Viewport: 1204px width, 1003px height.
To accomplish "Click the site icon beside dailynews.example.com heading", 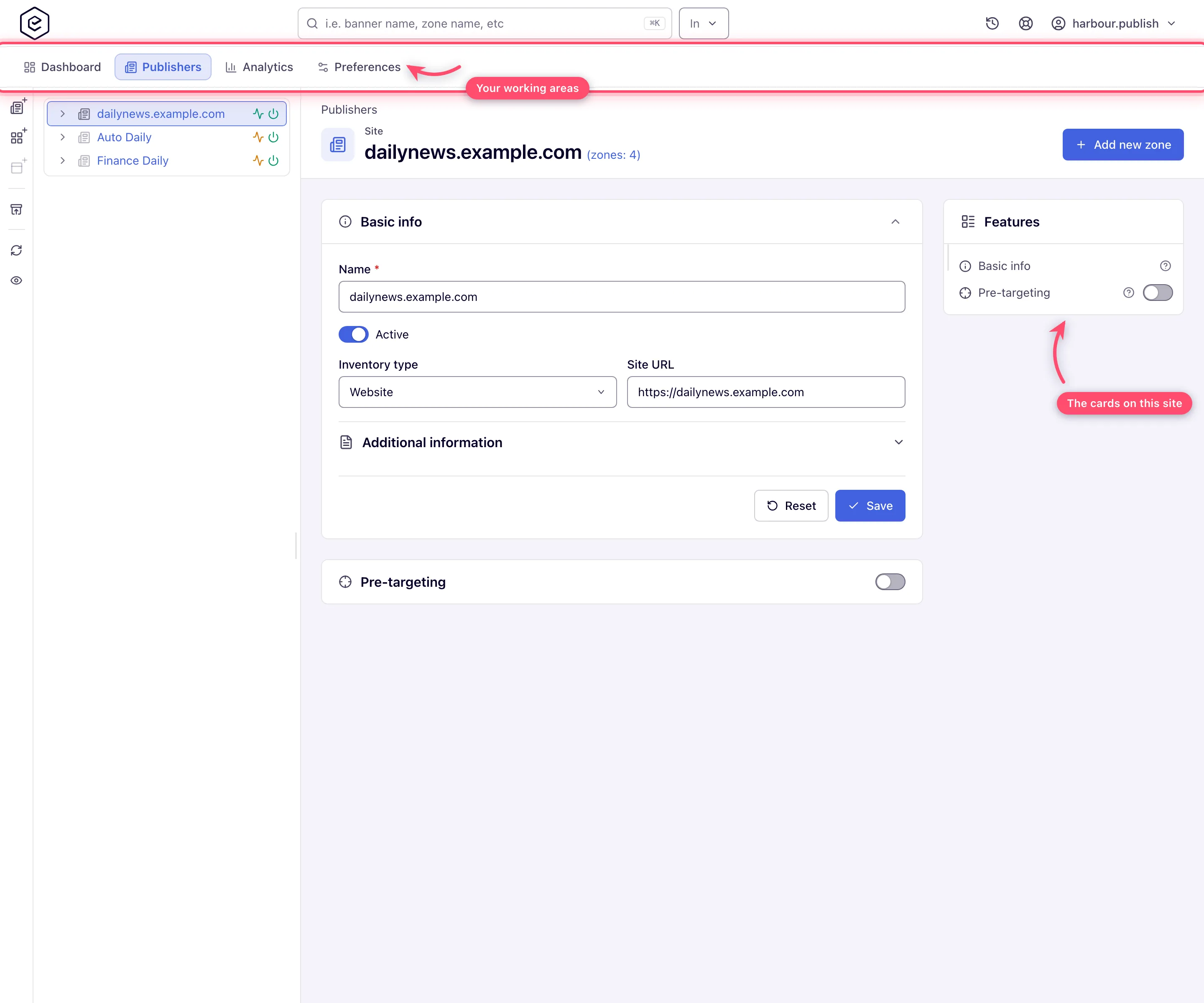I will (x=338, y=145).
